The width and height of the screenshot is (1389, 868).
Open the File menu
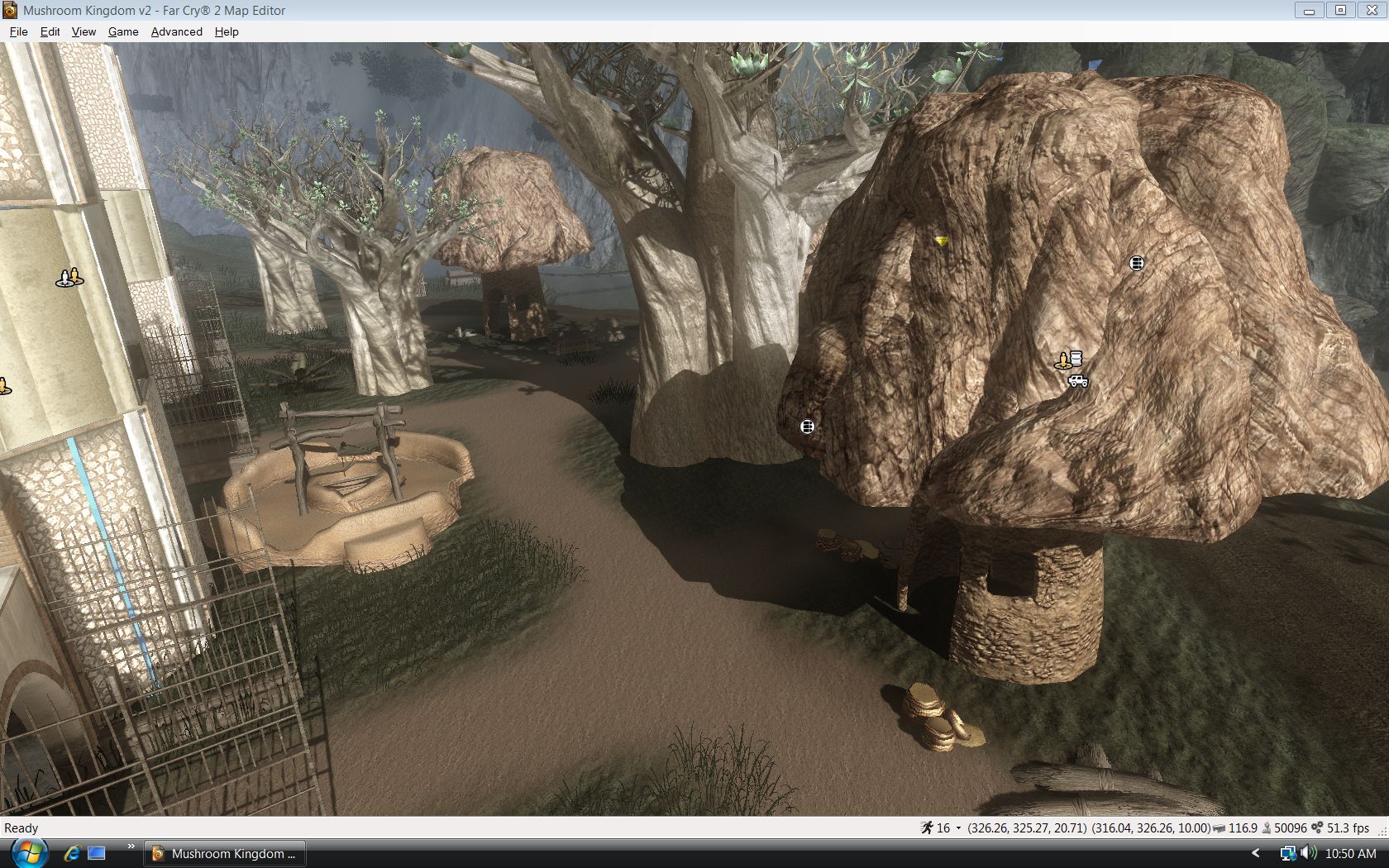(18, 31)
